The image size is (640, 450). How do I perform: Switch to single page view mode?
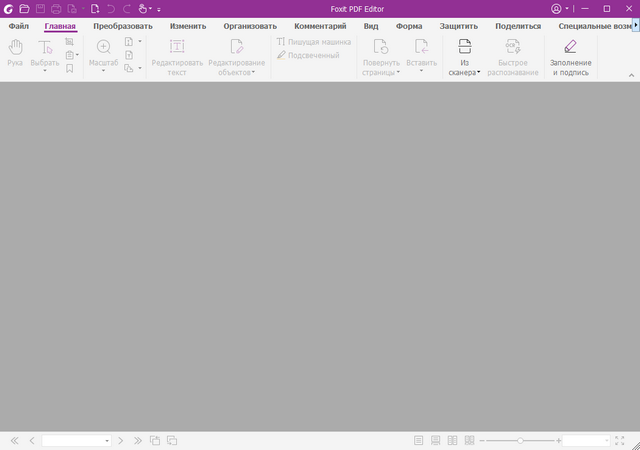pyautogui.click(x=419, y=440)
